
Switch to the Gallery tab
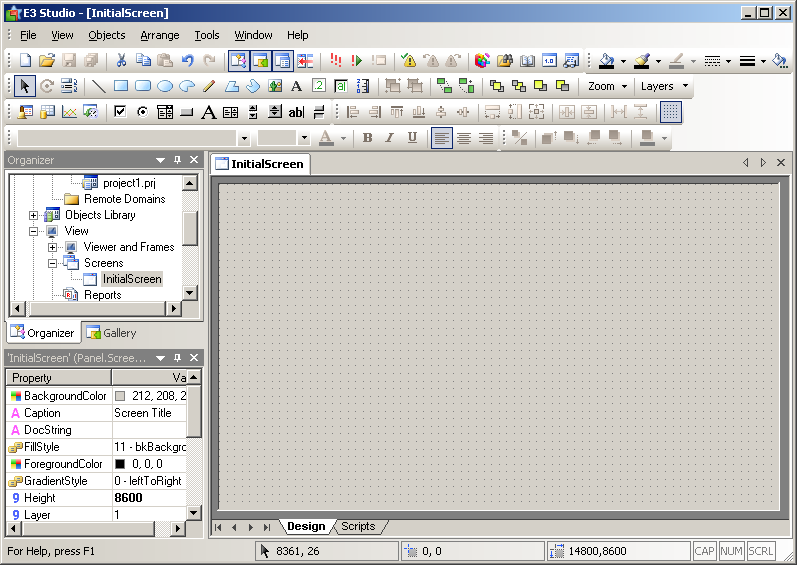(x=111, y=333)
